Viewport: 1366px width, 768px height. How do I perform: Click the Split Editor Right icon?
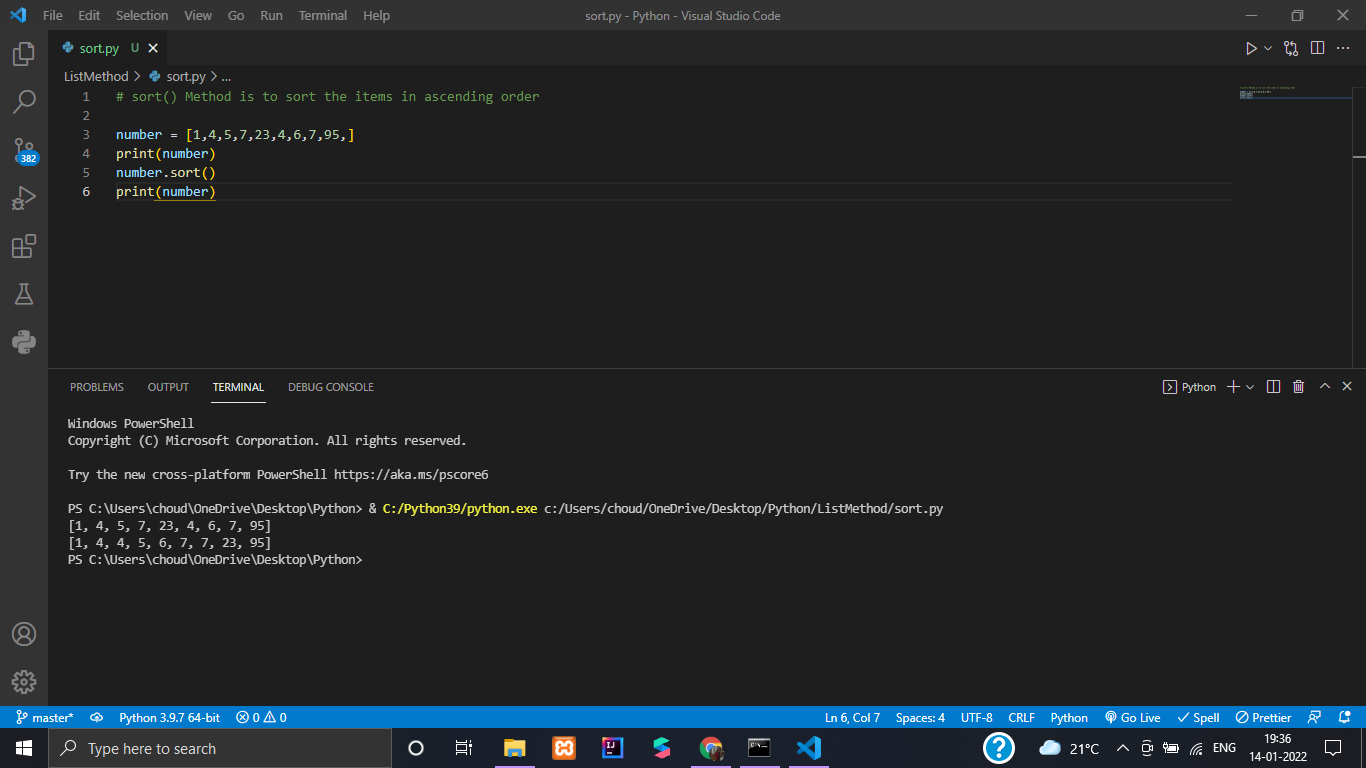[1317, 48]
